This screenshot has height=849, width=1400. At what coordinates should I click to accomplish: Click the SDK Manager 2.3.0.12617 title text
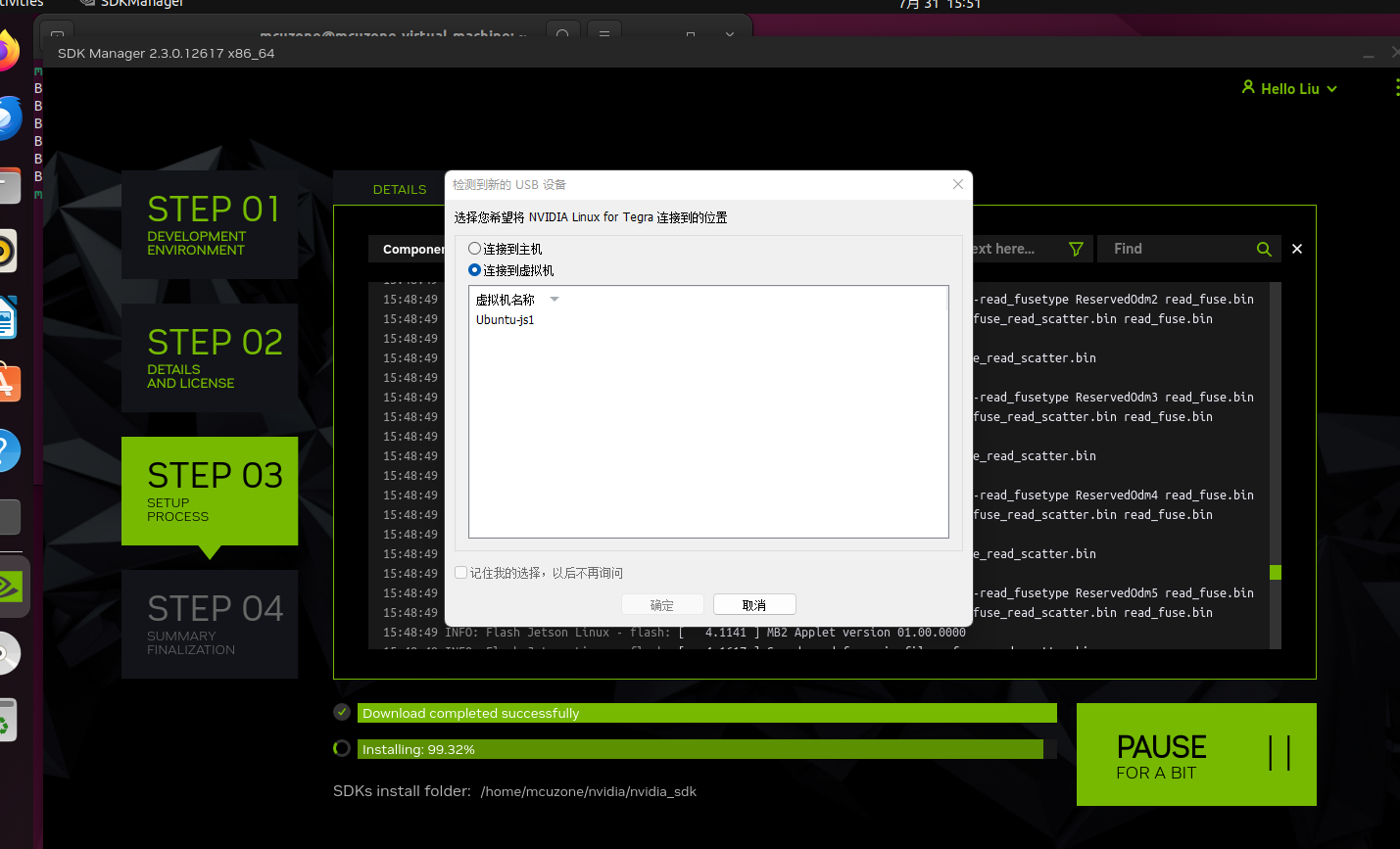[167, 53]
